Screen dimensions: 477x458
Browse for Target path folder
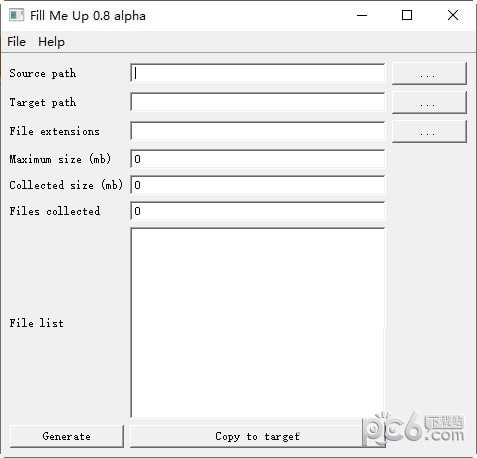coord(429,102)
